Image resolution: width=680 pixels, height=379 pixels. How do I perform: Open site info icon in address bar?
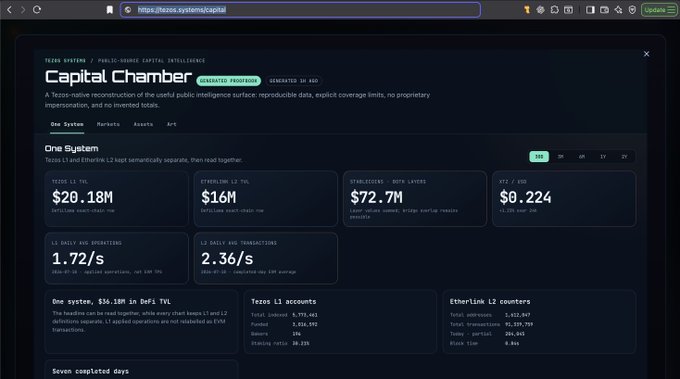click(x=128, y=10)
